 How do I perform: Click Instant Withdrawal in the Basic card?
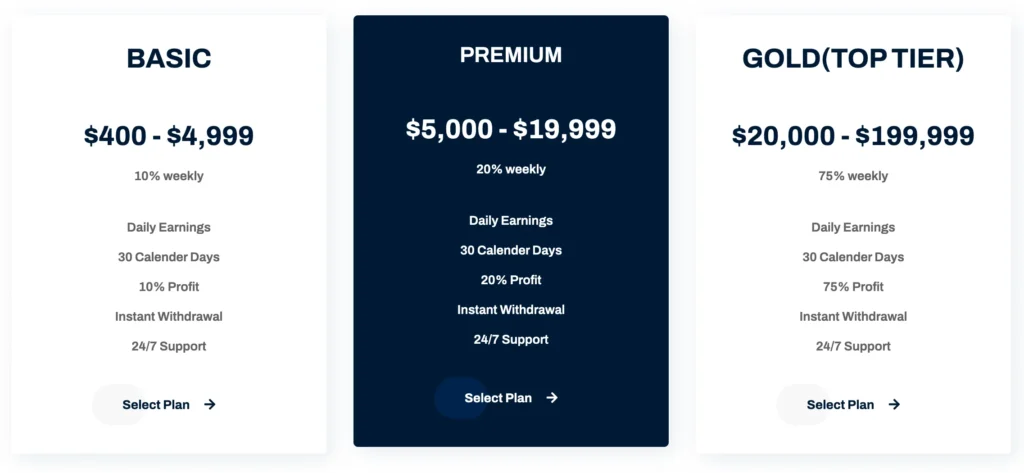click(x=169, y=317)
